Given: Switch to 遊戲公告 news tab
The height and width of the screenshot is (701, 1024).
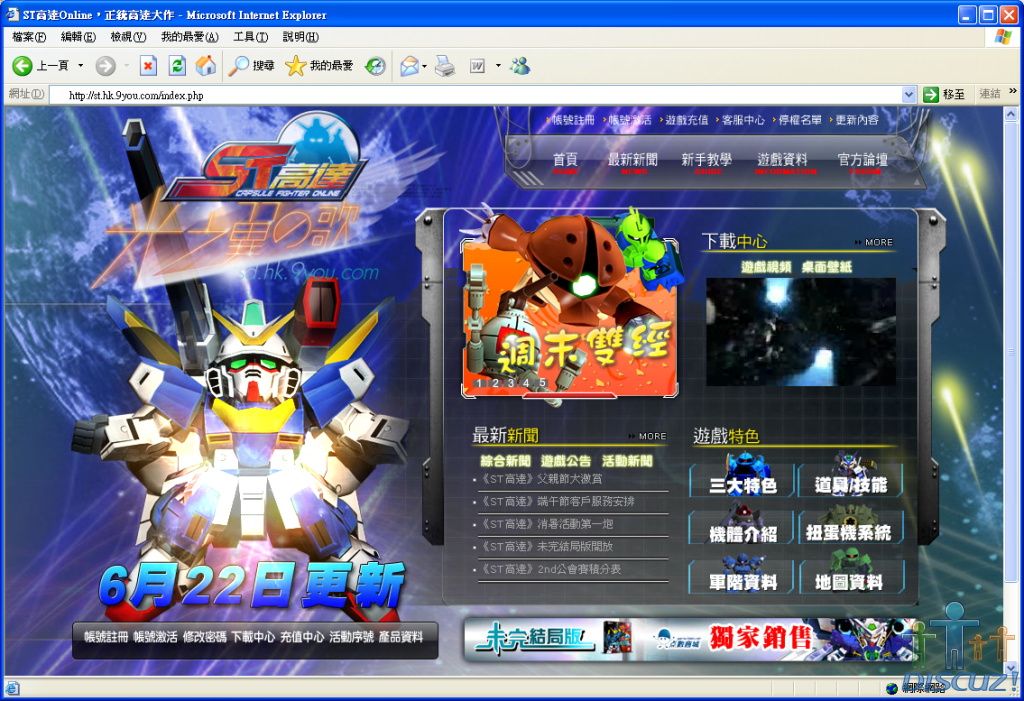Looking at the screenshot, I should (x=566, y=461).
